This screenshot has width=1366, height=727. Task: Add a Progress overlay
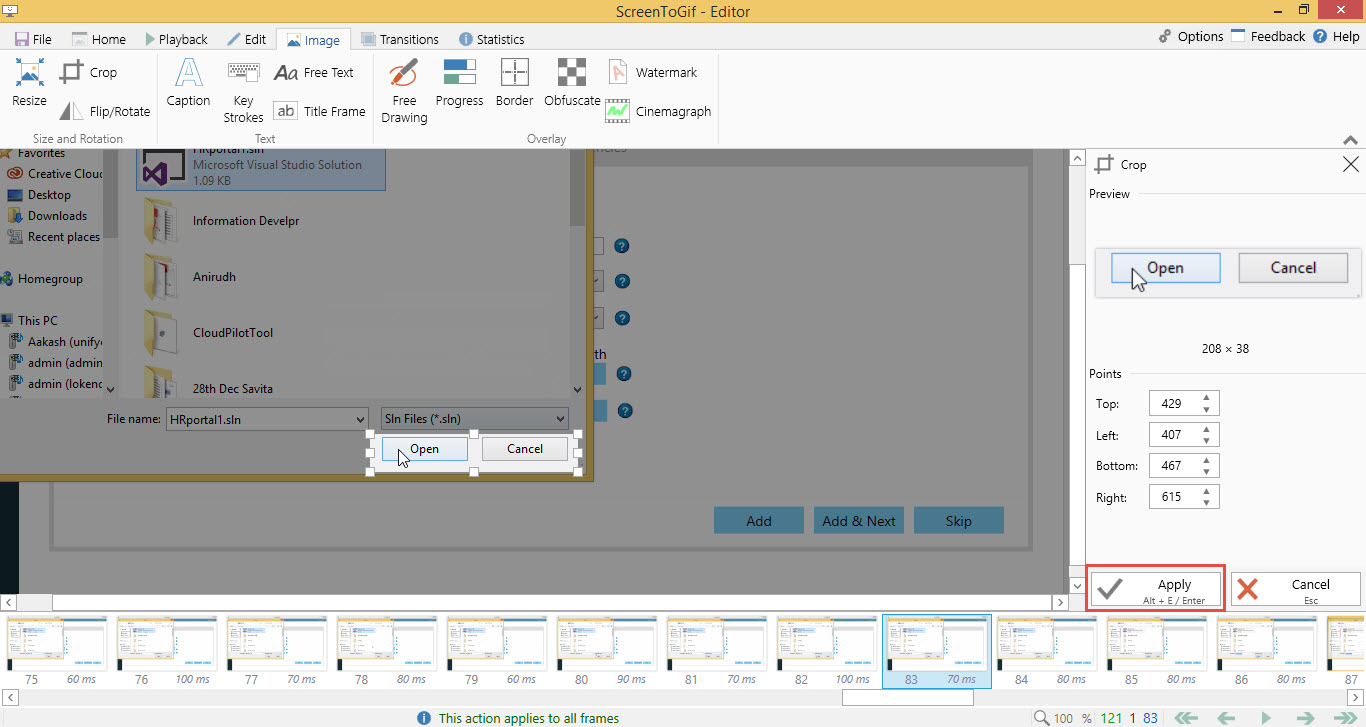459,83
